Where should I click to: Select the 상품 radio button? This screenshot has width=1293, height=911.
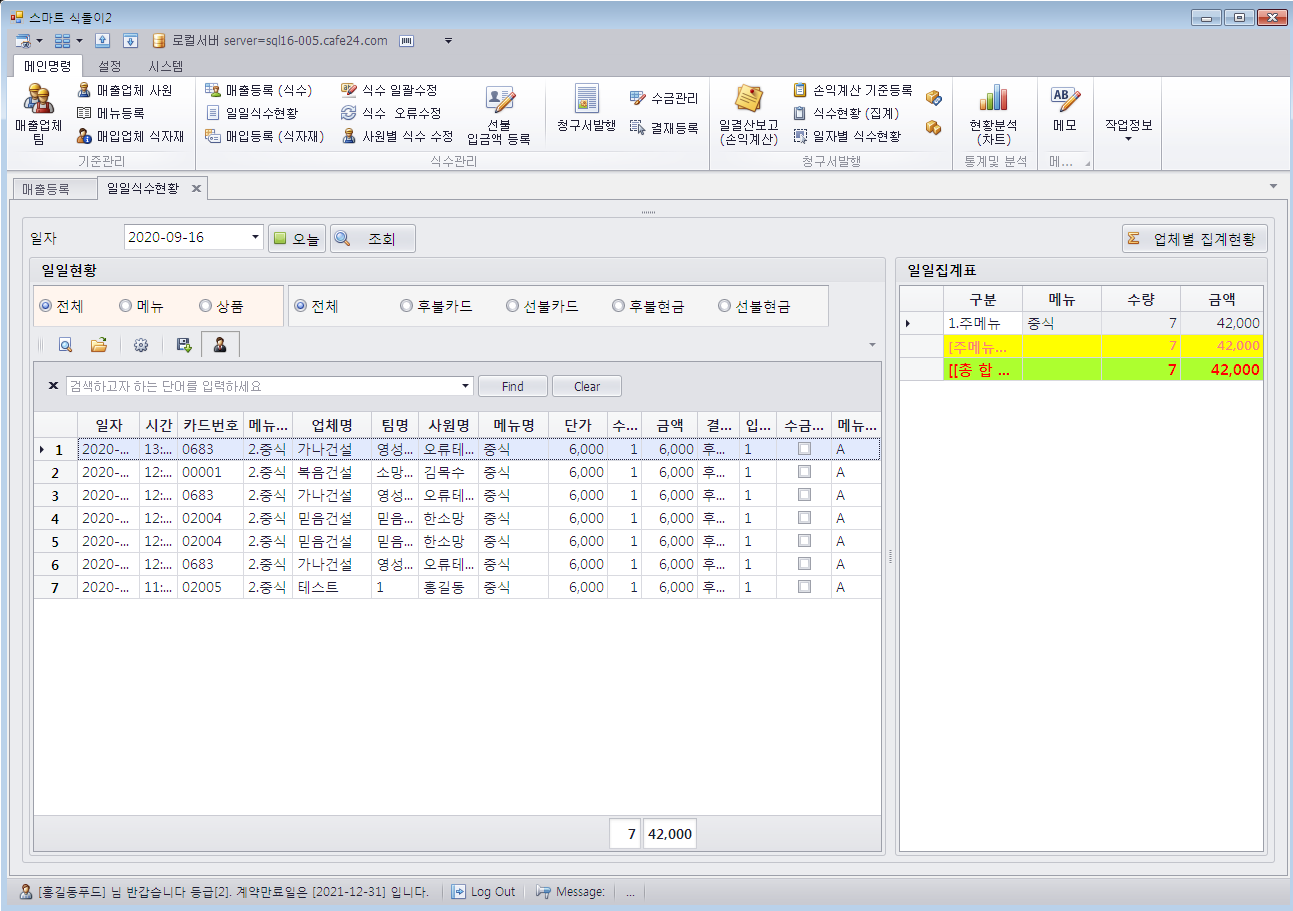[221, 306]
